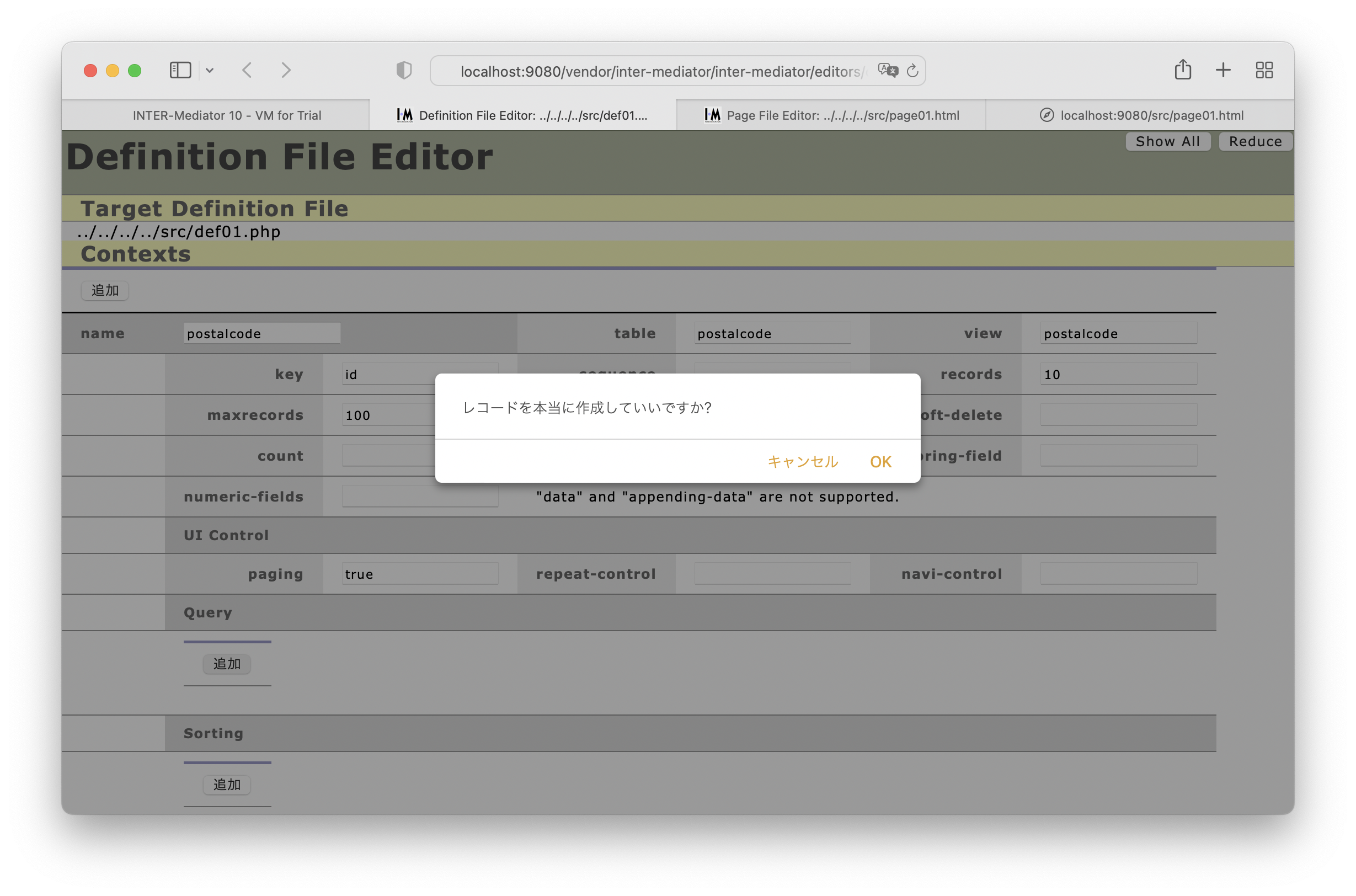Viewport: 1356px width, 896px height.
Task: Click the localhost address bar field
Action: (677, 71)
